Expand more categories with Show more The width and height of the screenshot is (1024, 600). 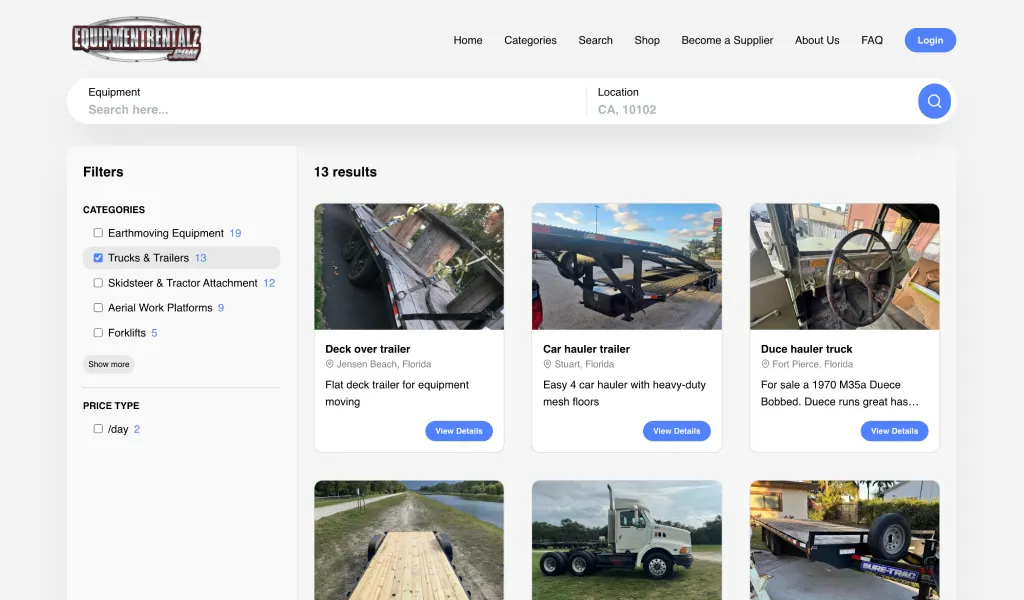pyautogui.click(x=108, y=364)
